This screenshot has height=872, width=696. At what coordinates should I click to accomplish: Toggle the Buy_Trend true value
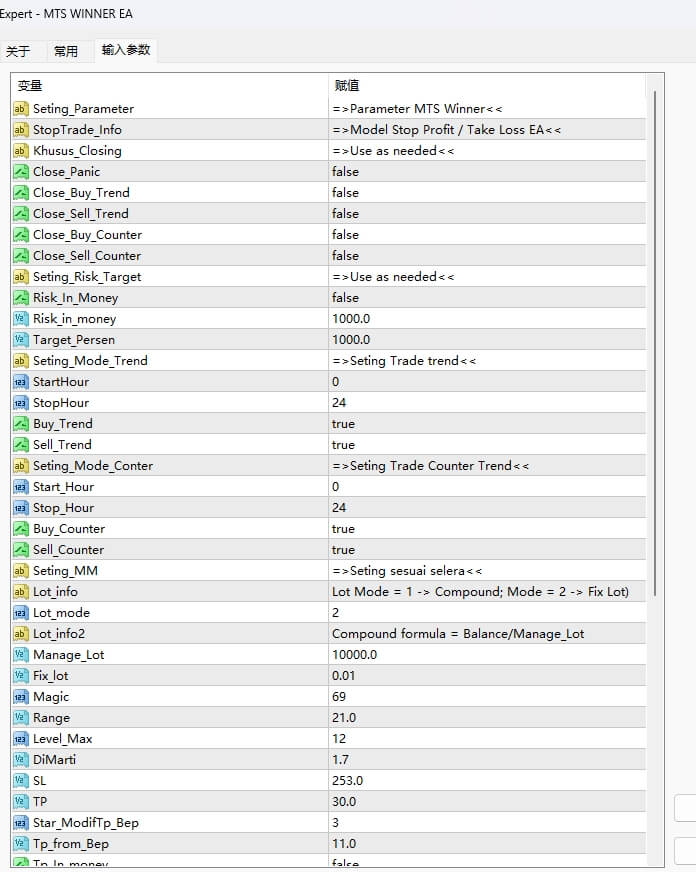click(x=343, y=423)
